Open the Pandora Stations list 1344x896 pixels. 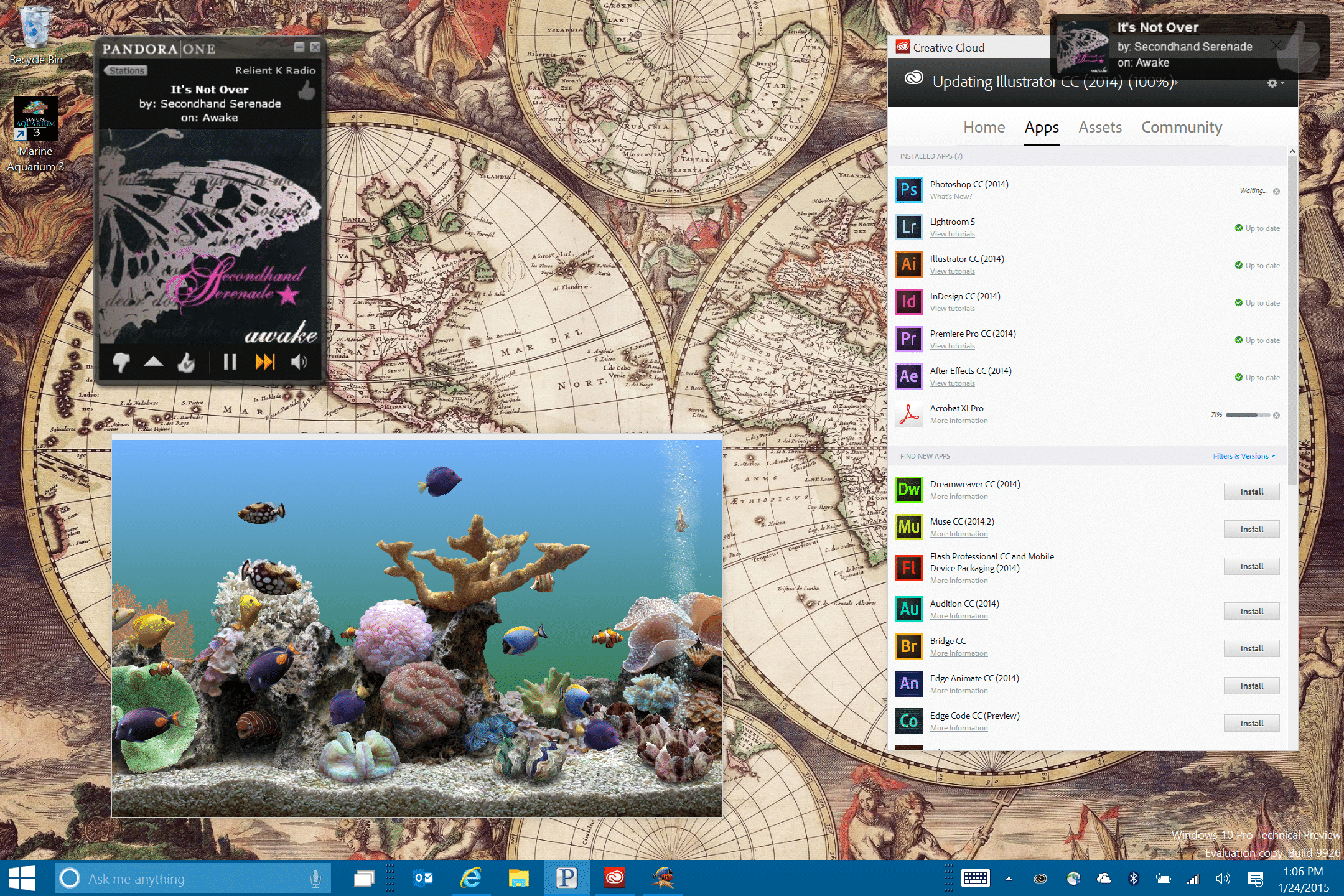coord(126,70)
